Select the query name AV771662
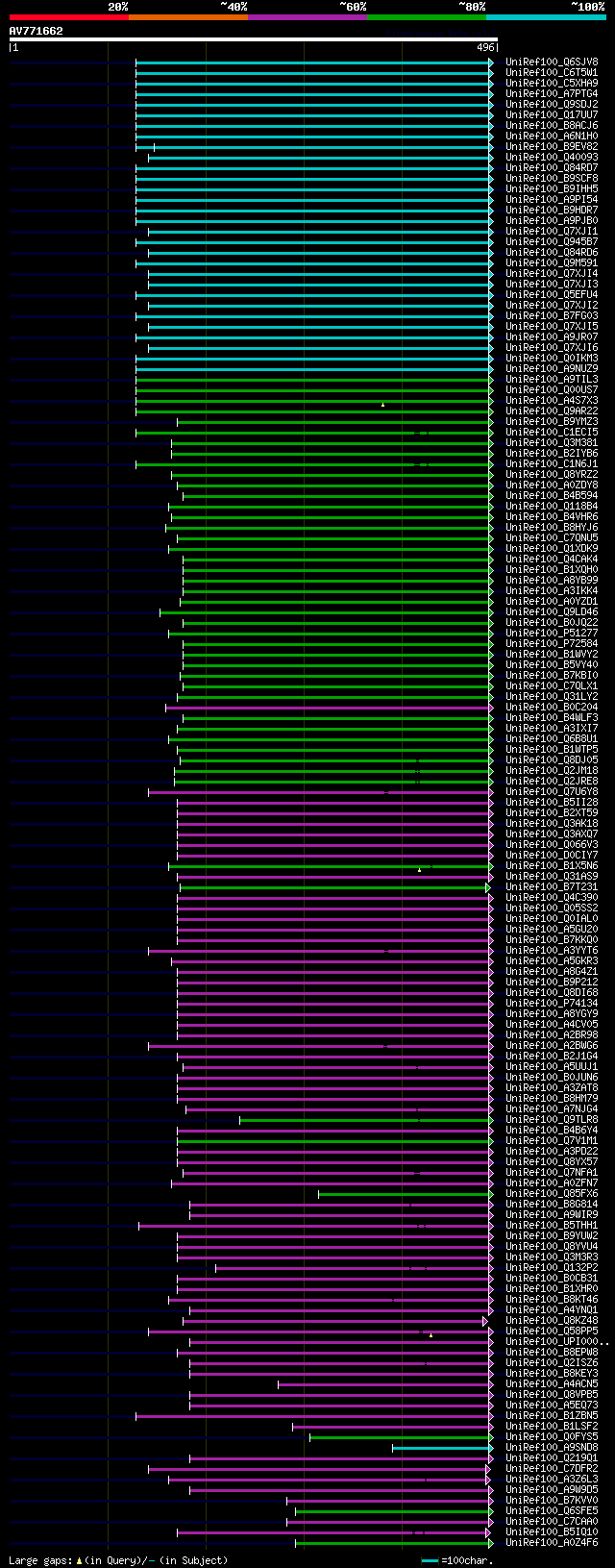 (x=36, y=31)
